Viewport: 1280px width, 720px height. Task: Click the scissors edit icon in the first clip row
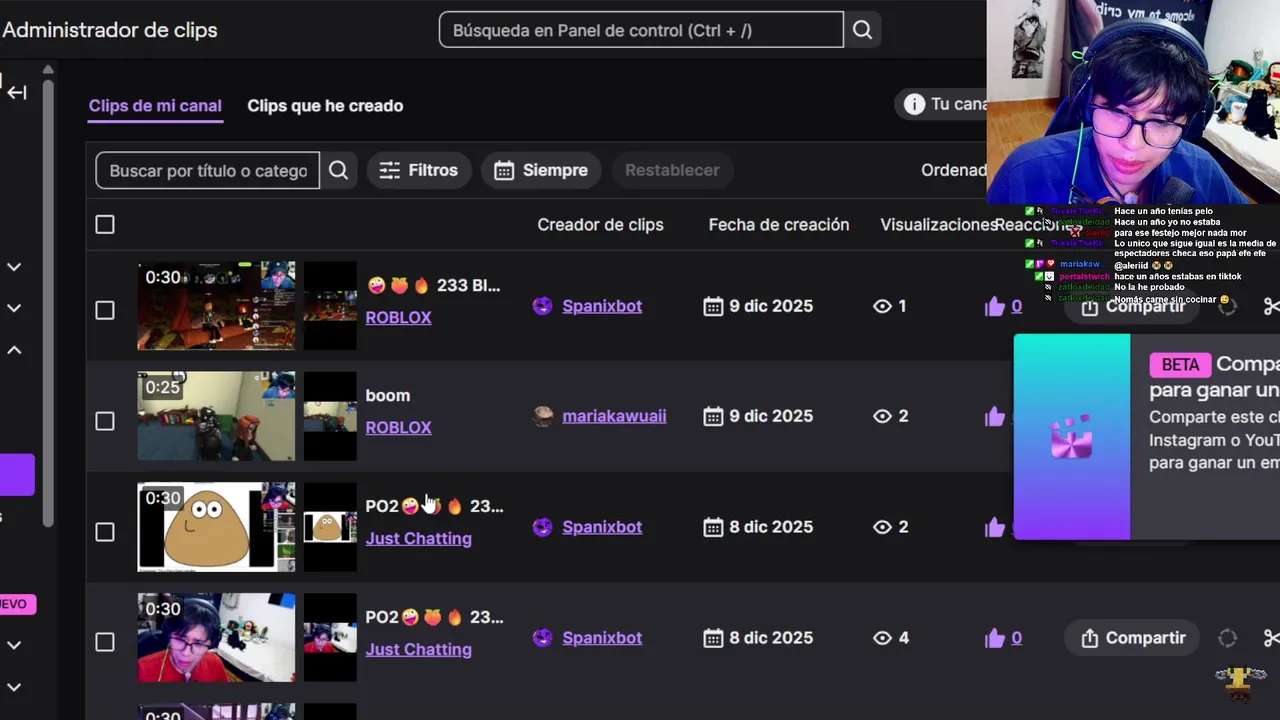click(x=1271, y=306)
